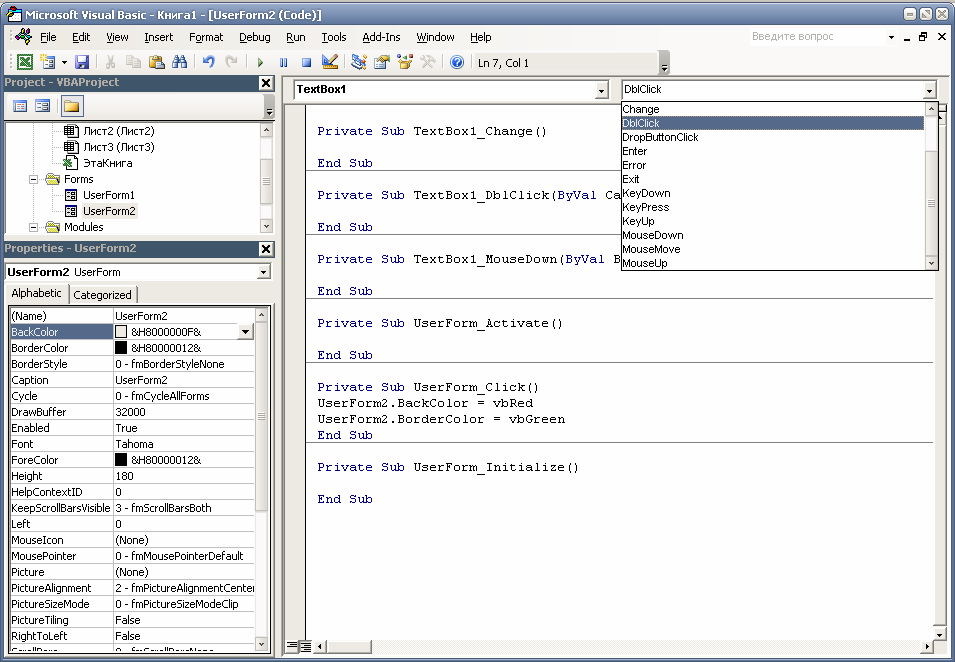Click the ForeColor black swatch
Screen dimensions: 955x662
pos(121,460)
